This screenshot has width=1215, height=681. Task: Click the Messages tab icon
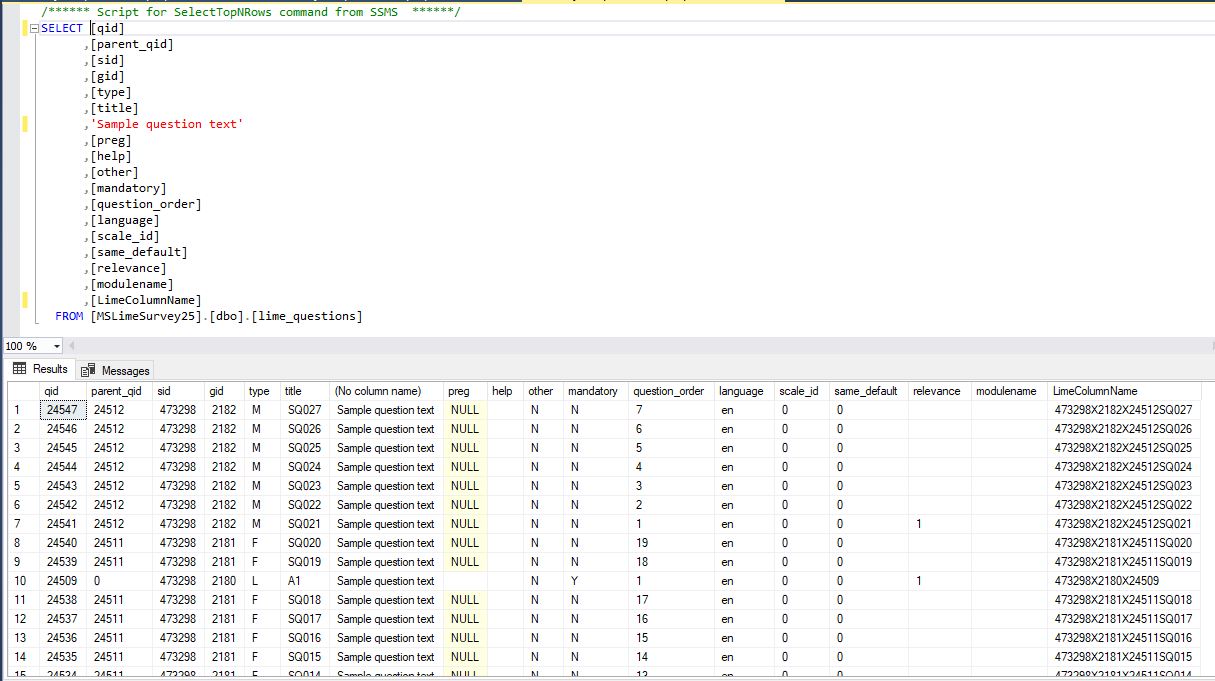click(89, 370)
